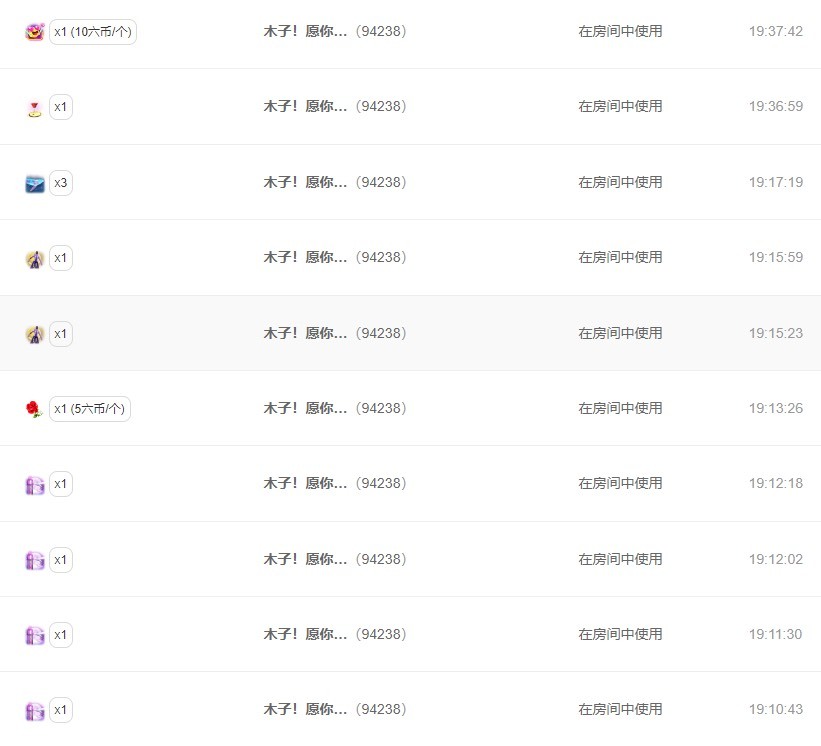Open recipient 木子！愿你… in 19:15:59 row

pyautogui.click(x=305, y=257)
